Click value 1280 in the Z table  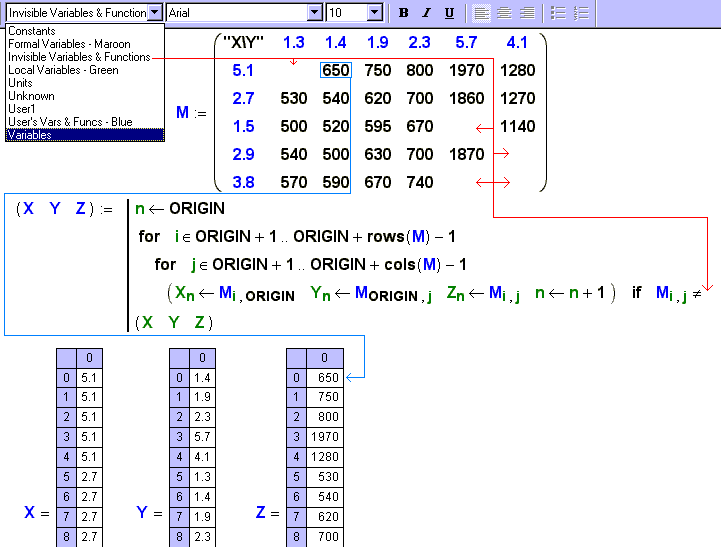click(325, 457)
